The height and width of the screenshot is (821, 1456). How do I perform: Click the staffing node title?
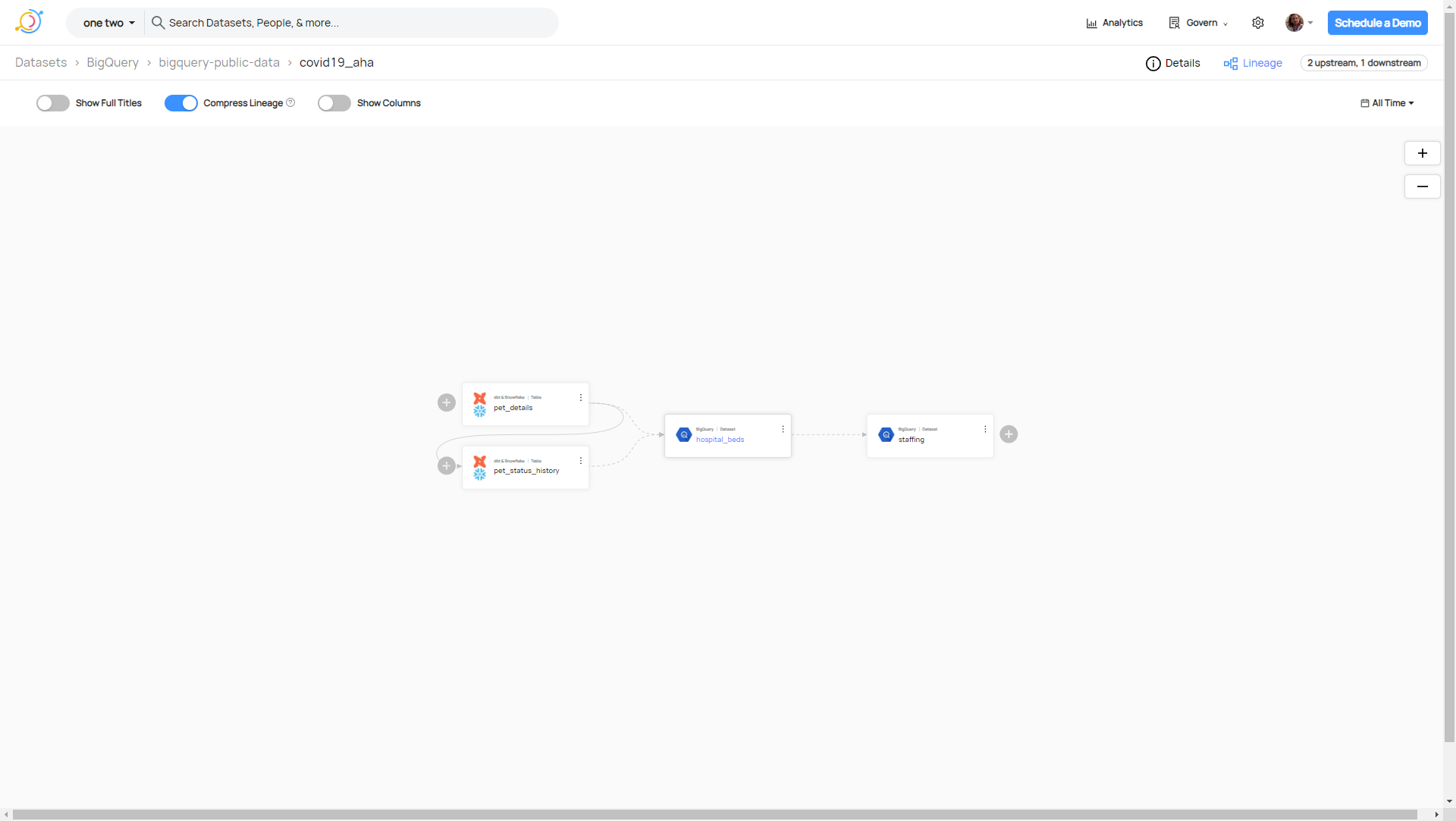pyautogui.click(x=911, y=440)
